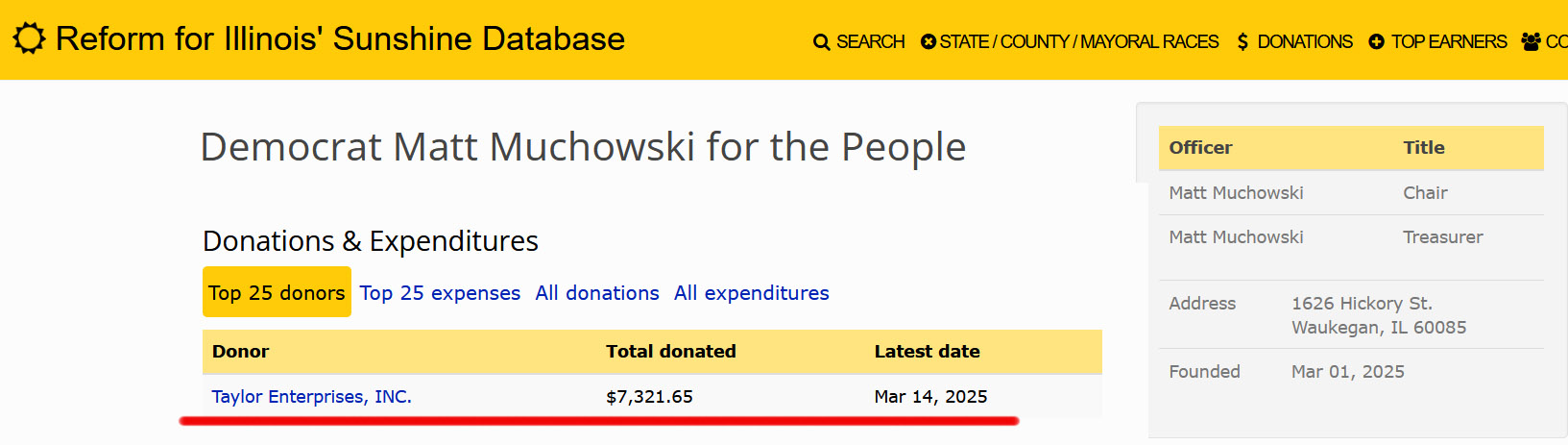Click the Latest date column header
Screen dimensions: 1568x445
click(x=927, y=352)
